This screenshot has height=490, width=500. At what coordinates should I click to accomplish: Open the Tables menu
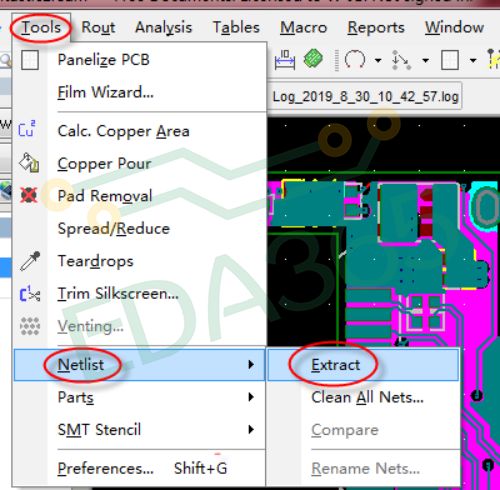[236, 27]
